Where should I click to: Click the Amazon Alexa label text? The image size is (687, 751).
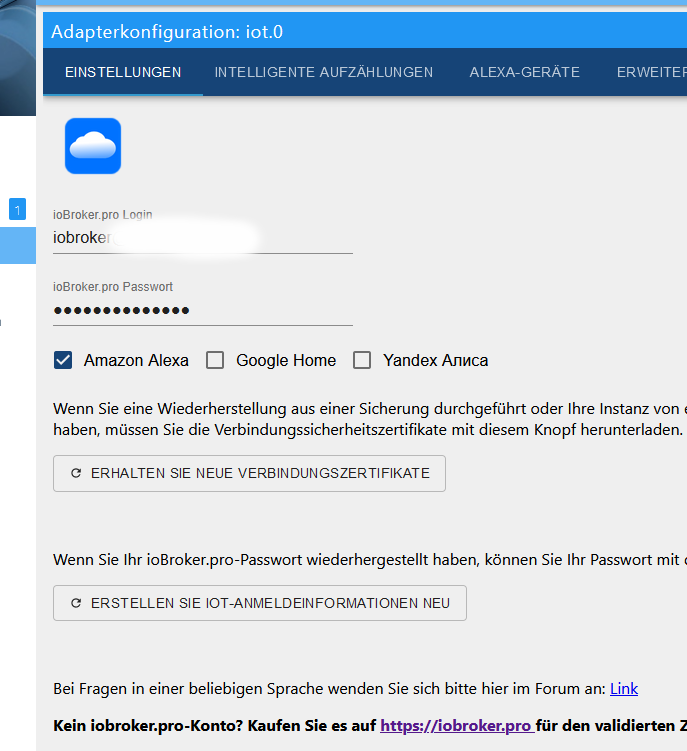pyautogui.click(x=136, y=360)
